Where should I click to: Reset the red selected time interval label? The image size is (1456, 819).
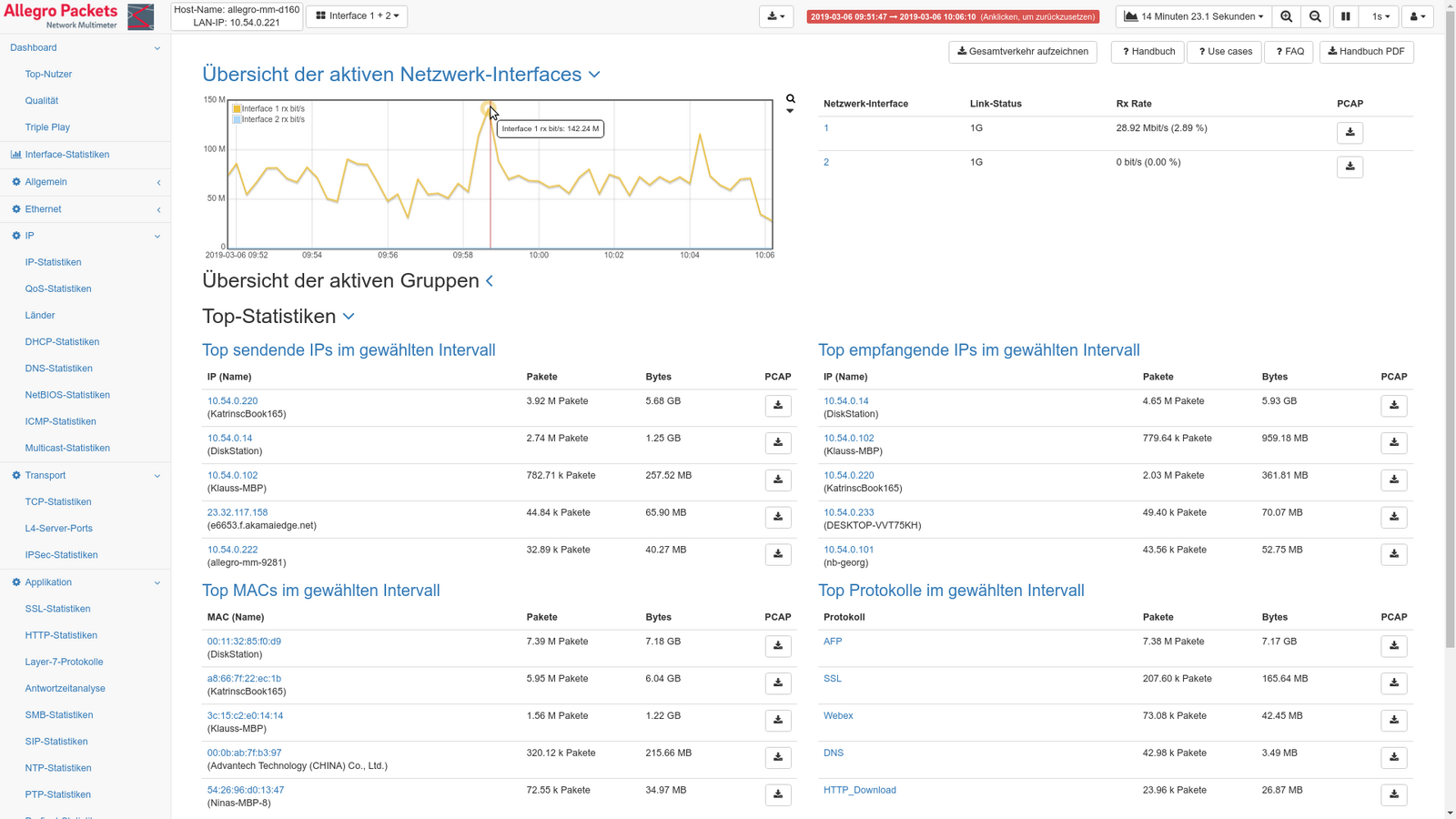952,16
